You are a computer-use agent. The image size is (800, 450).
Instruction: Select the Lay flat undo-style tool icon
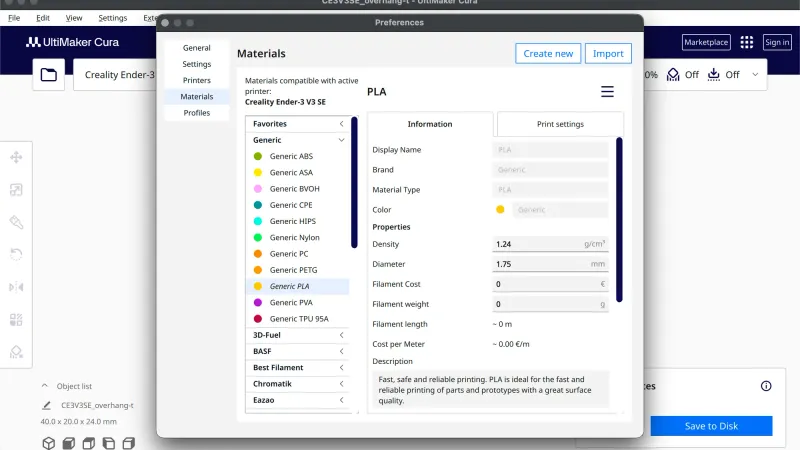pyautogui.click(x=16, y=254)
